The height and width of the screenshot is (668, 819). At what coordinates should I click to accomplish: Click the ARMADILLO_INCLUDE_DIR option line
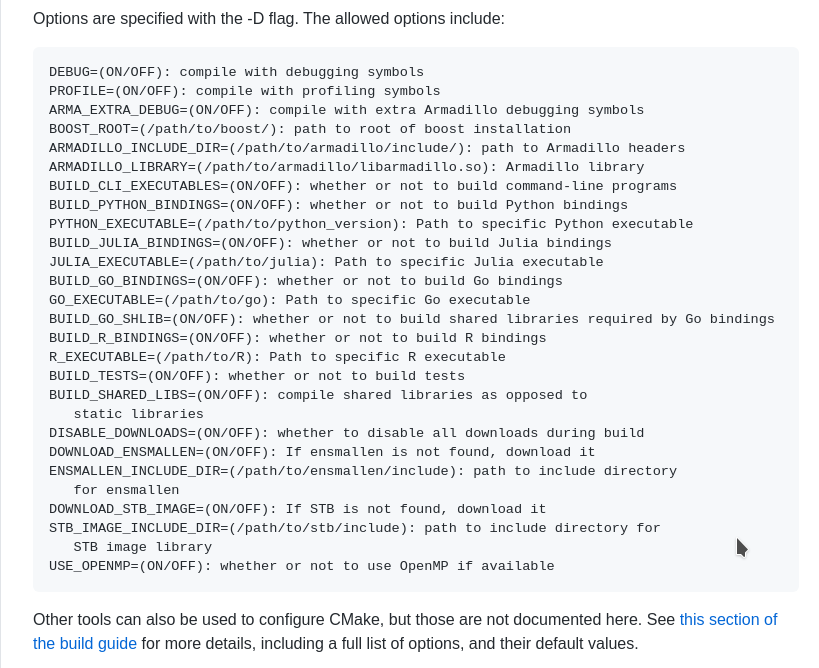(x=367, y=148)
